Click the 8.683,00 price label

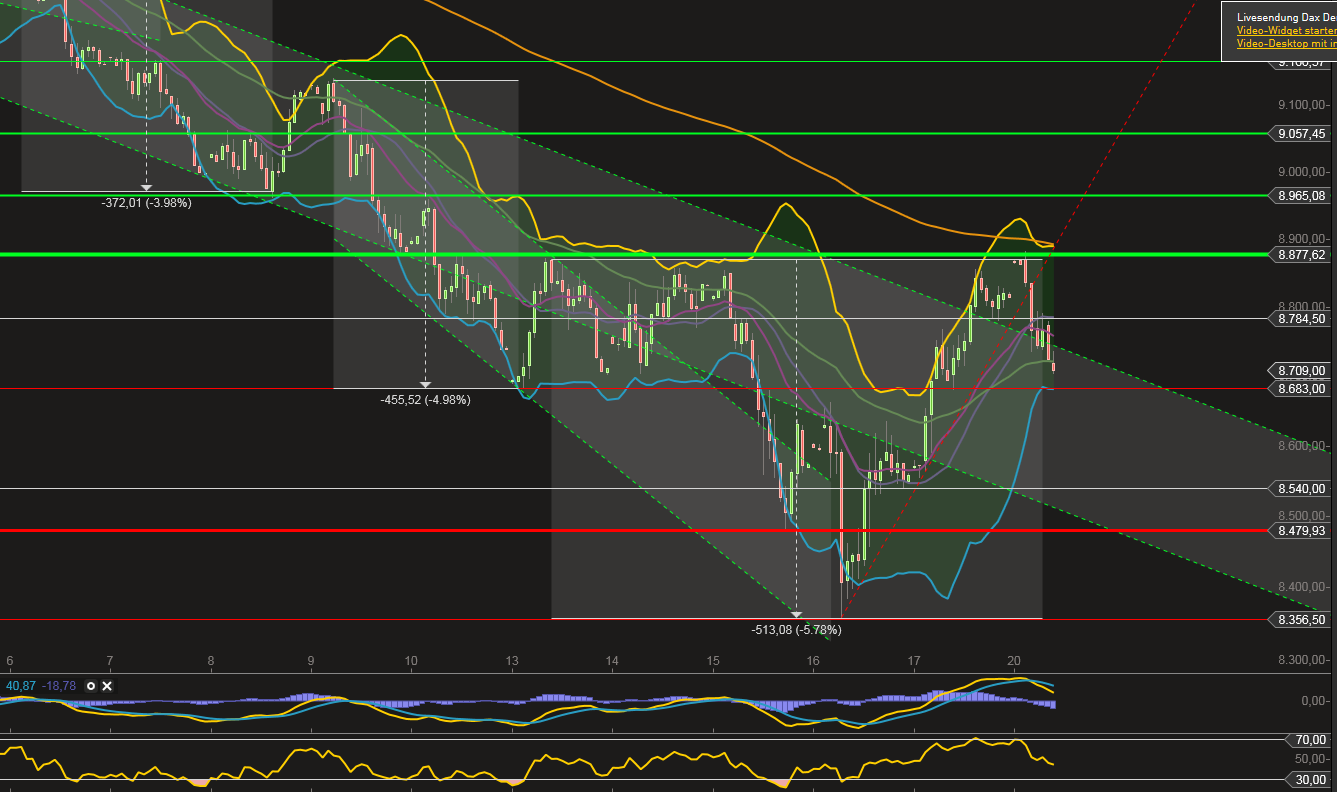[1301, 388]
